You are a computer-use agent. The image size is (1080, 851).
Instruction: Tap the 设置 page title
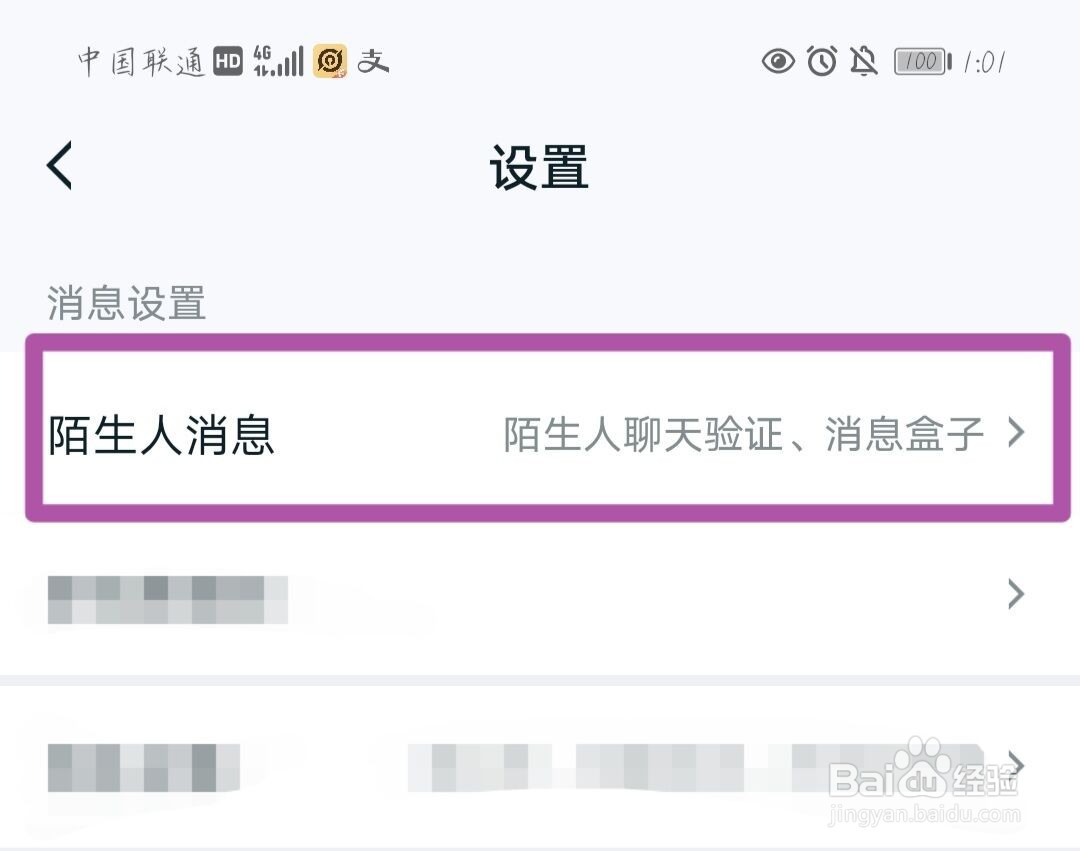(x=539, y=167)
